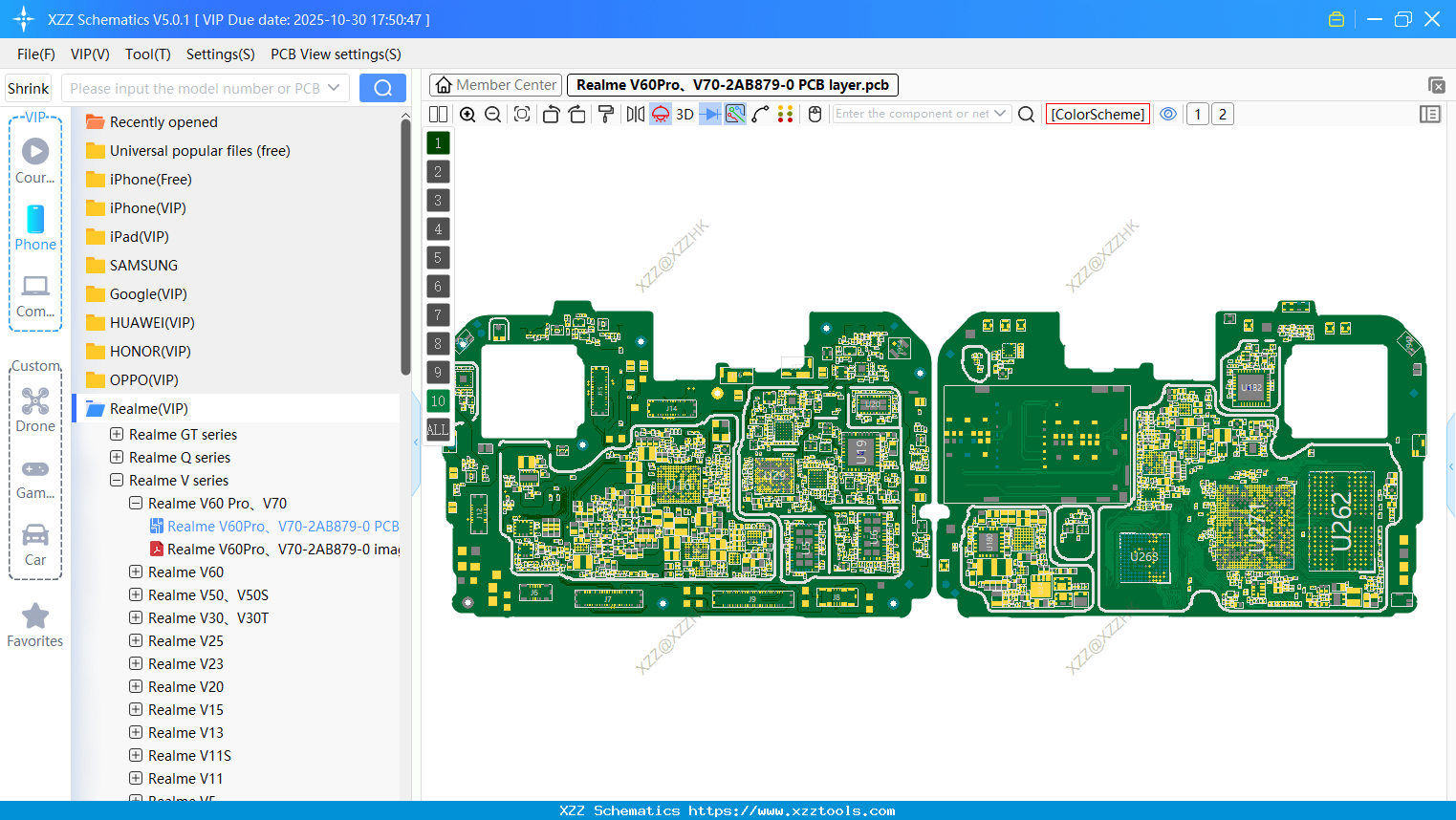Screen dimensions: 1456x820
Task: Show ALL PCB layers
Action: pyautogui.click(x=438, y=430)
